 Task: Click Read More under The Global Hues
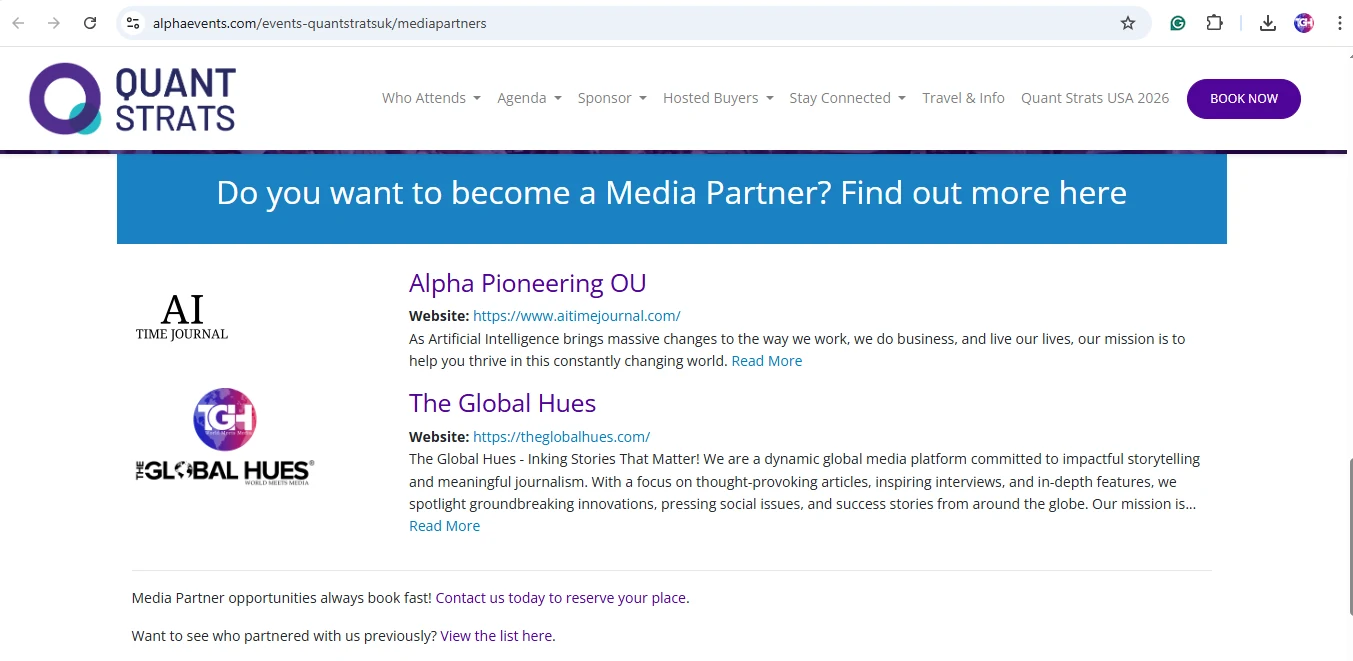pyautogui.click(x=444, y=525)
